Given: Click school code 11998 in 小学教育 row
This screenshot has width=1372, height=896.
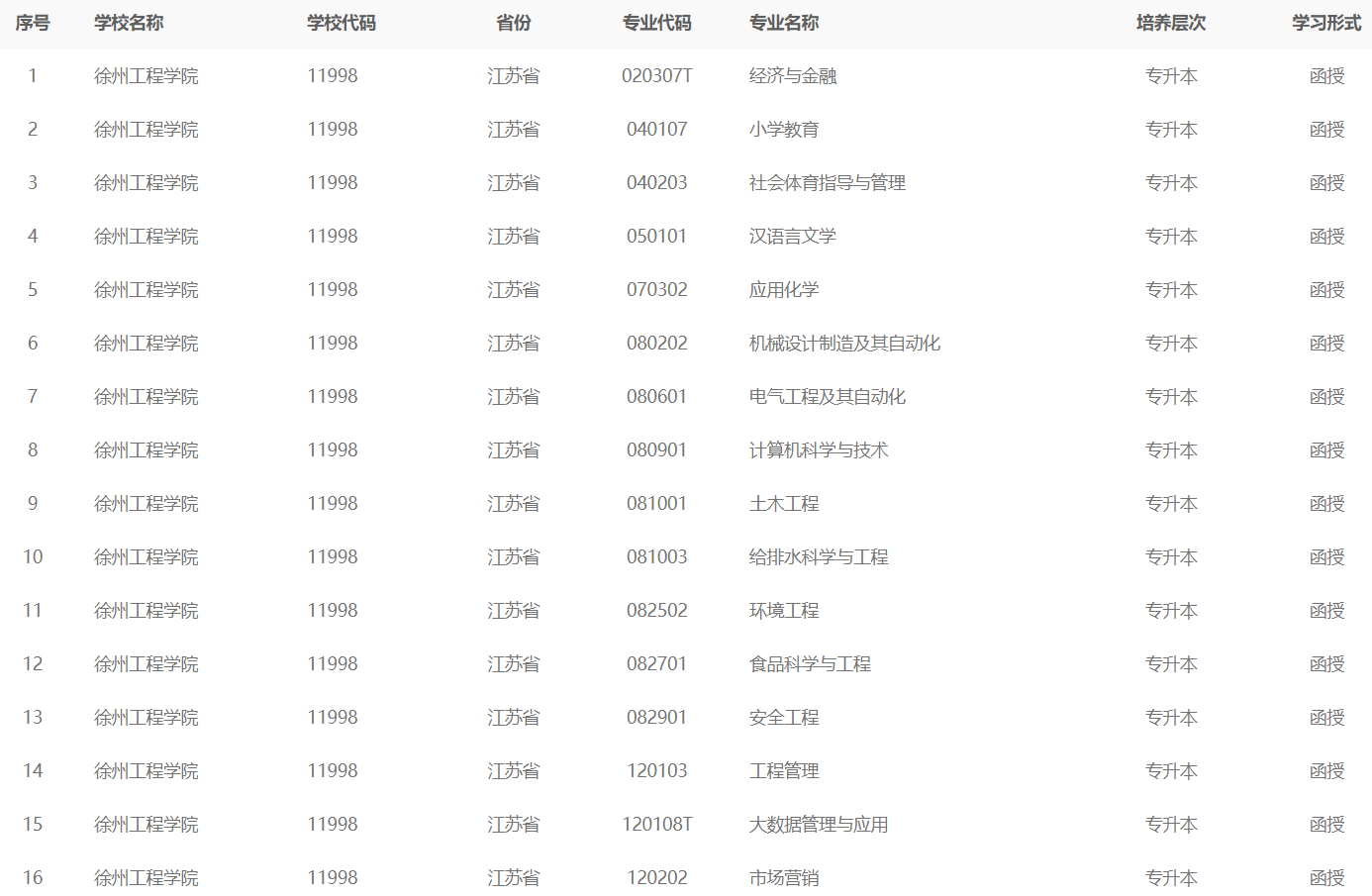Looking at the screenshot, I should coord(333,130).
